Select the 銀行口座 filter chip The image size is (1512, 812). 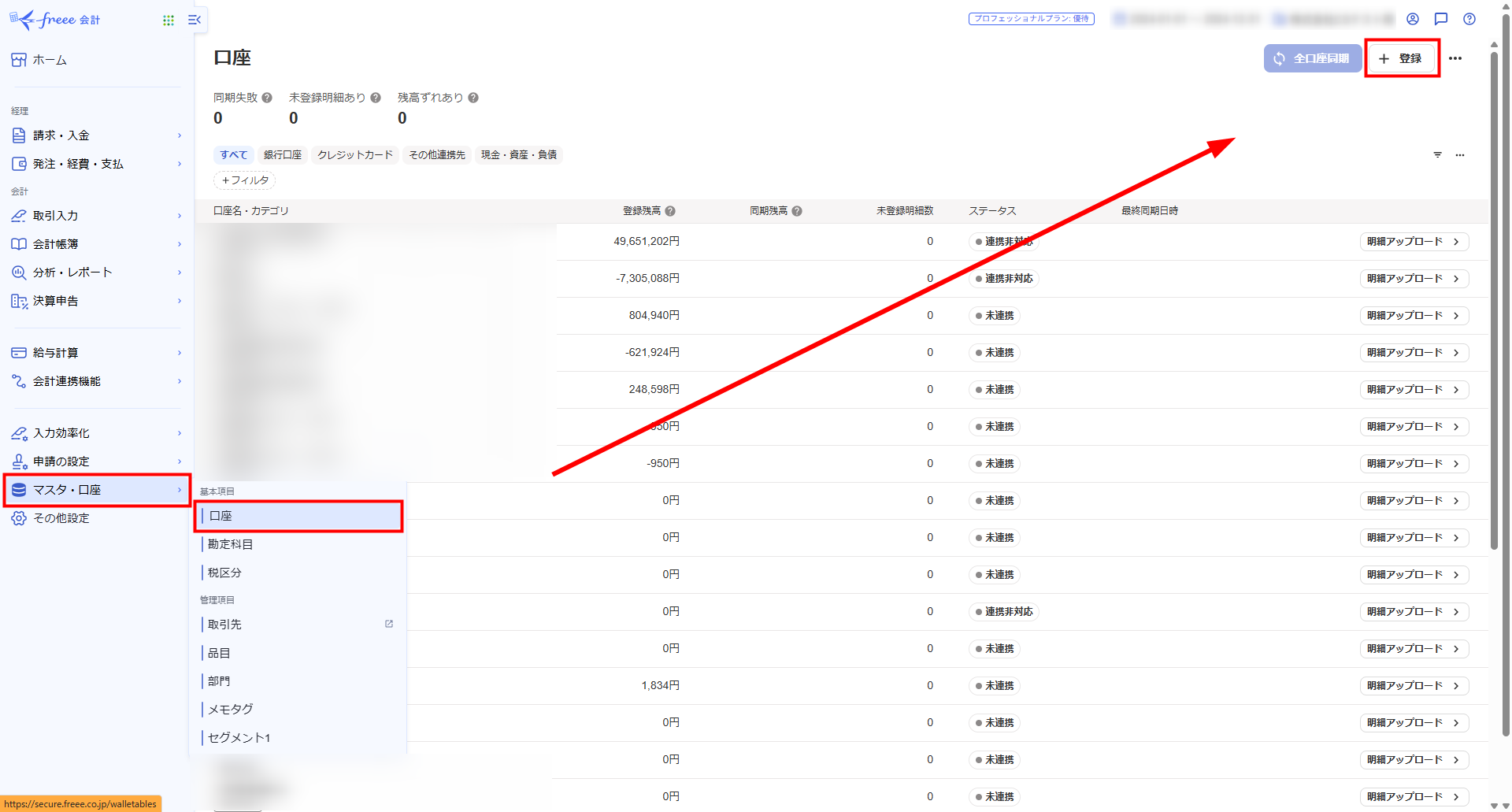[x=282, y=155]
